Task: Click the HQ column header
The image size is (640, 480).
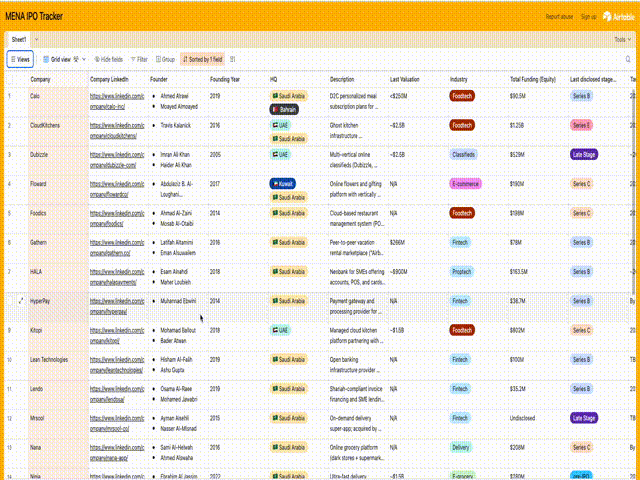Action: [298, 80]
